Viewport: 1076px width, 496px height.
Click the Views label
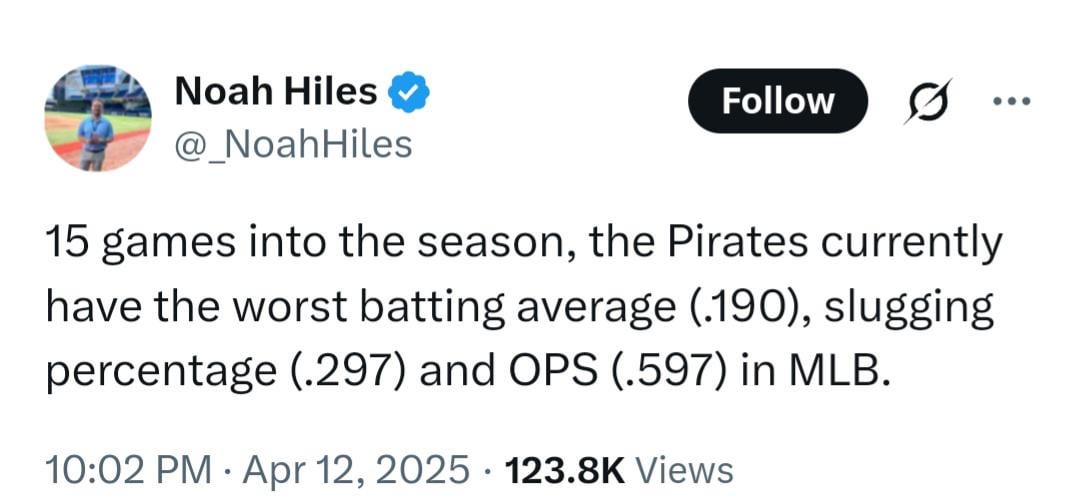[x=685, y=468]
